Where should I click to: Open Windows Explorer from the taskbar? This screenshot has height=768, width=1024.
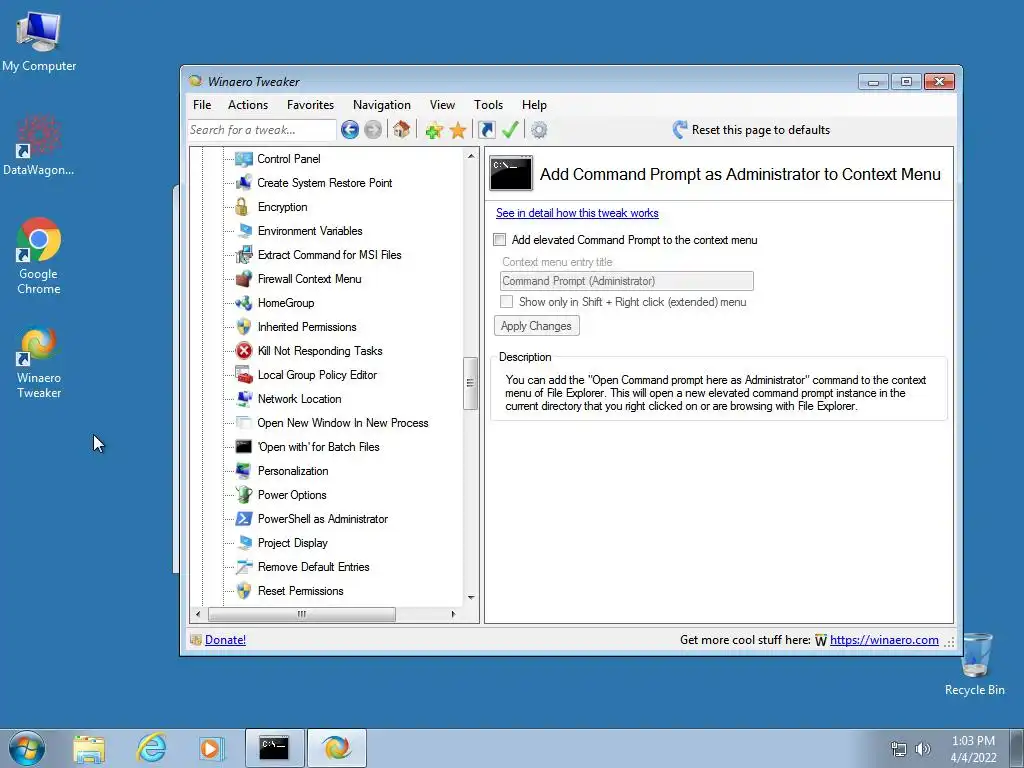pyautogui.click(x=89, y=748)
